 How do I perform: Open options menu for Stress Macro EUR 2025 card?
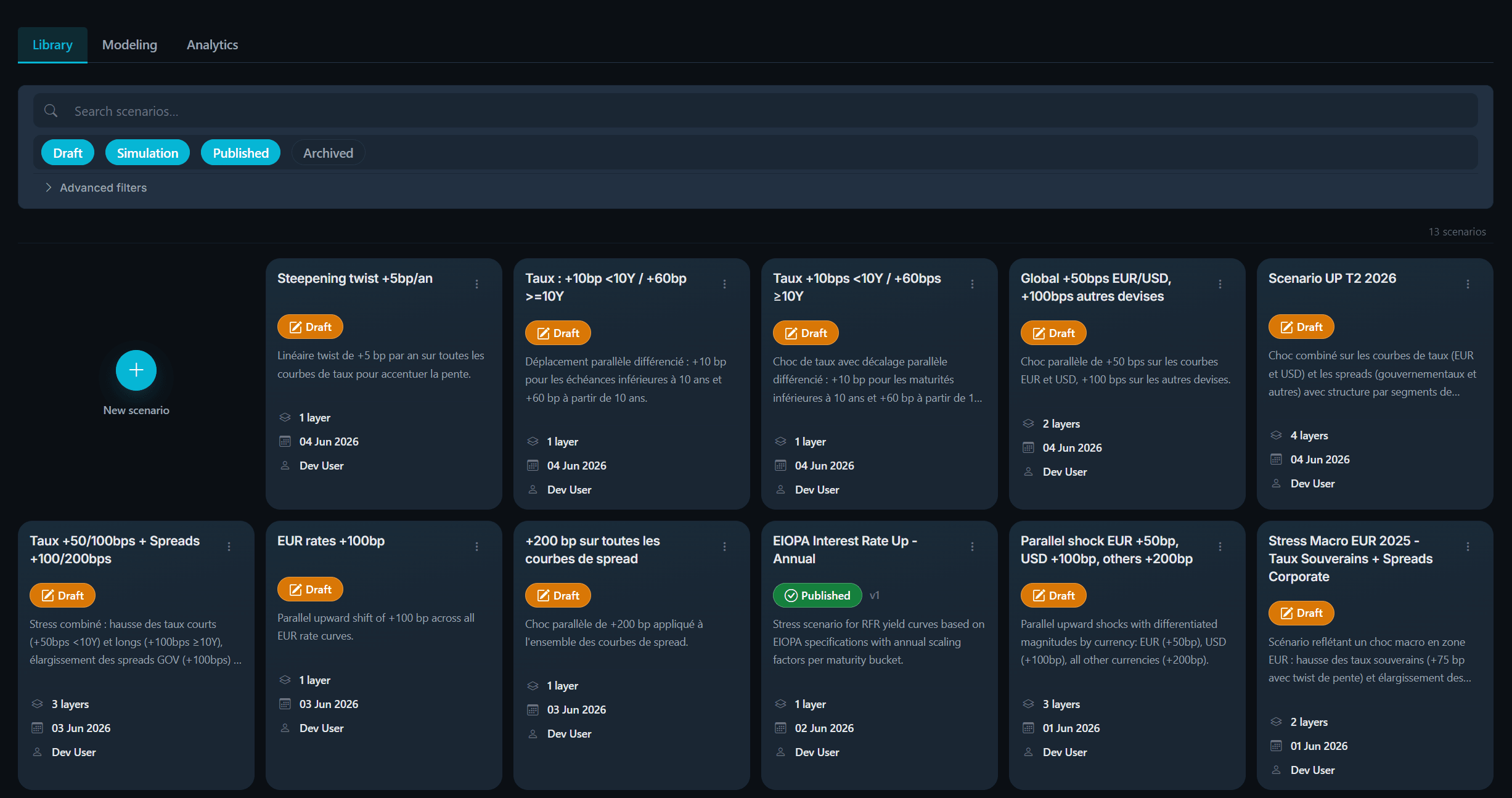click(1468, 547)
